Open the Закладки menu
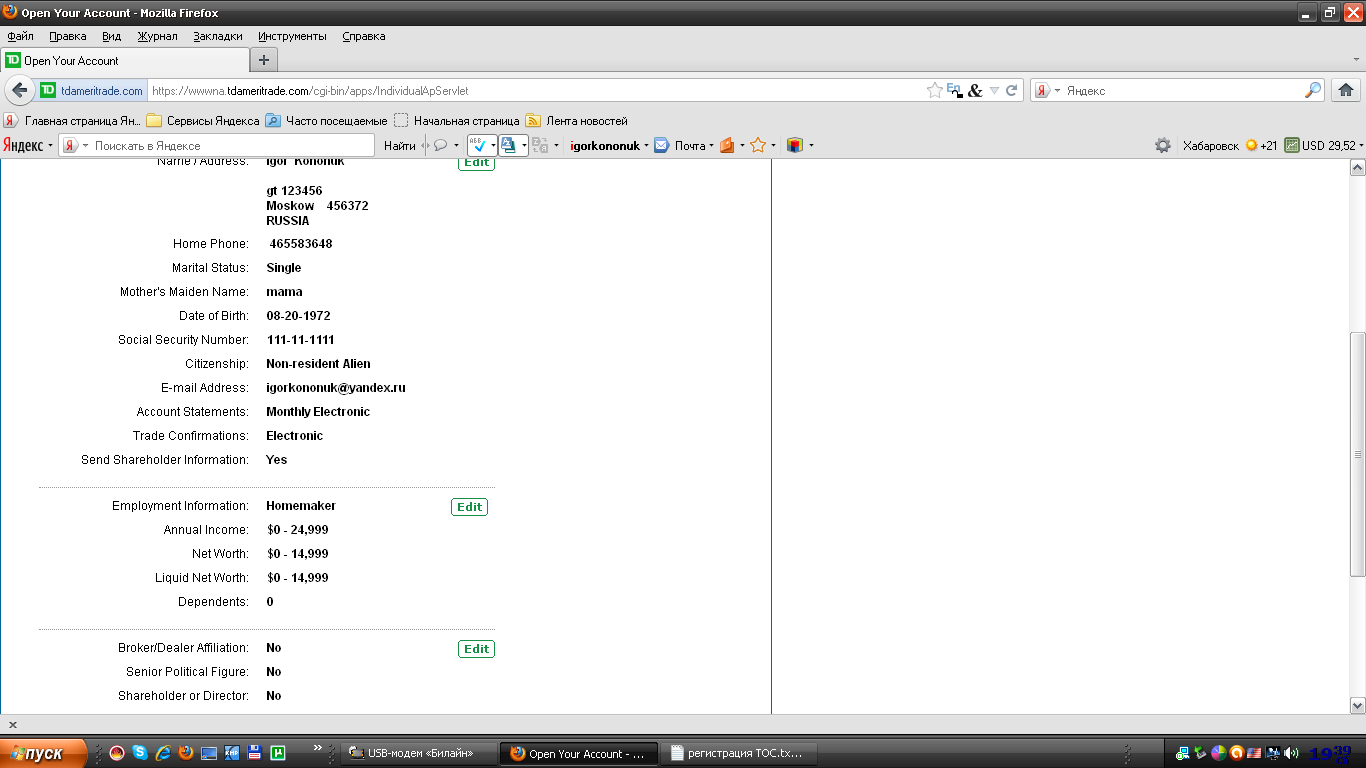This screenshot has height=768, width=1366. (218, 36)
